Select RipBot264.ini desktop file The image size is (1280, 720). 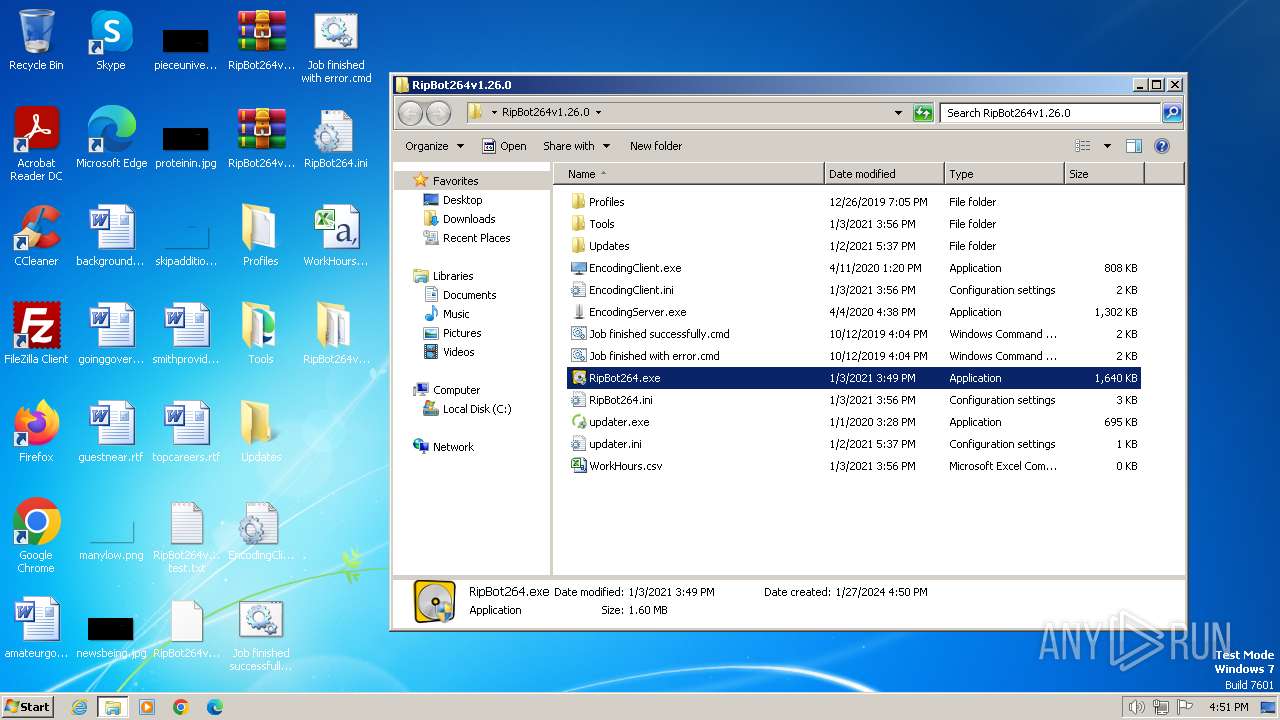point(335,138)
